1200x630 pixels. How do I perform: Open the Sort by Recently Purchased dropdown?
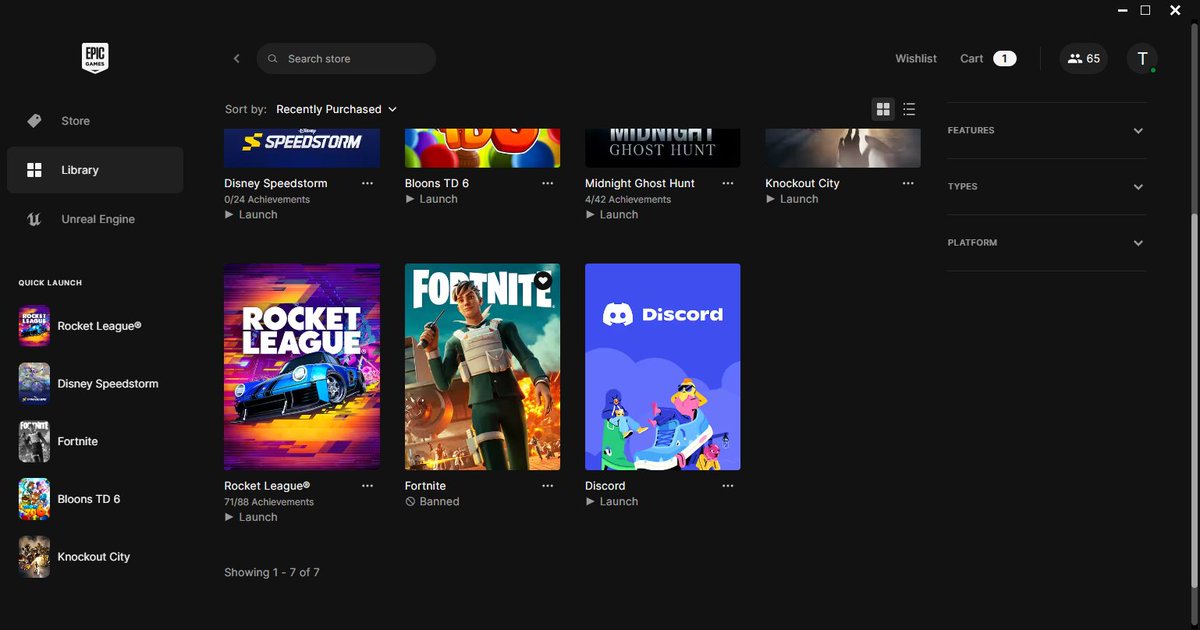click(336, 109)
